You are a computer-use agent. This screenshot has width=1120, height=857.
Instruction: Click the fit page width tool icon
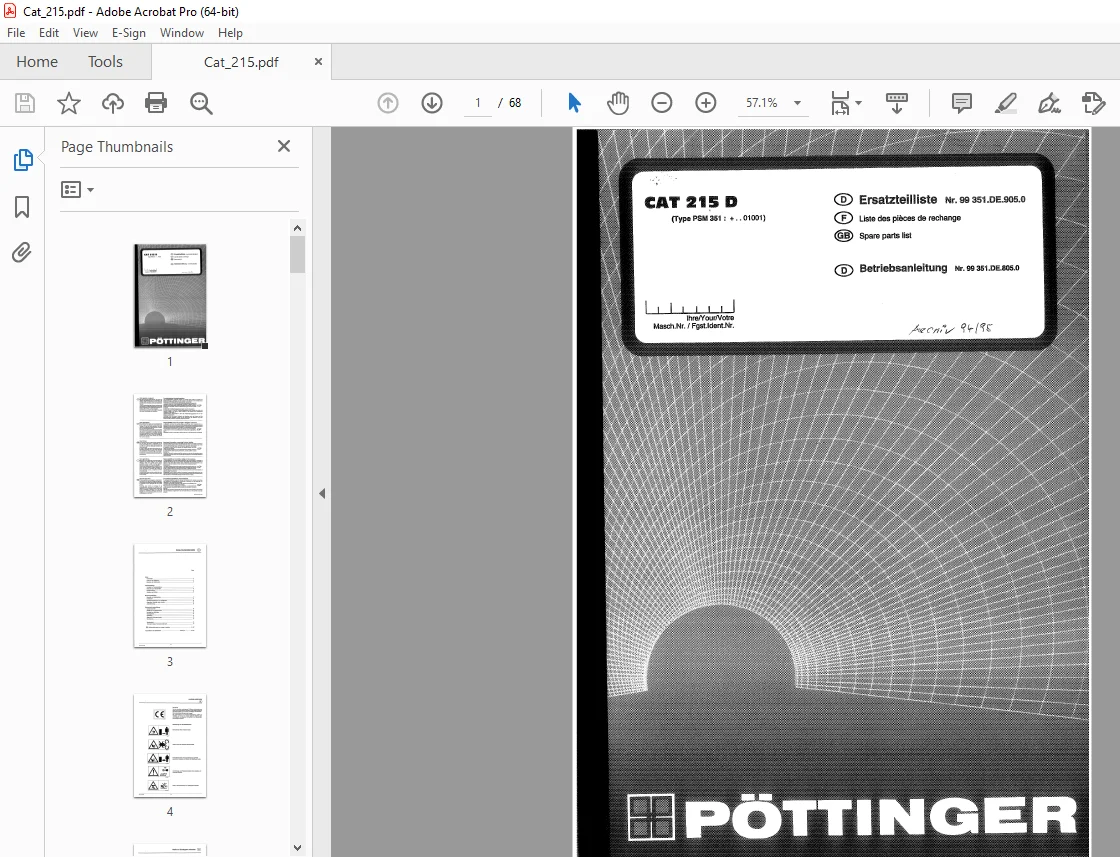(x=840, y=103)
